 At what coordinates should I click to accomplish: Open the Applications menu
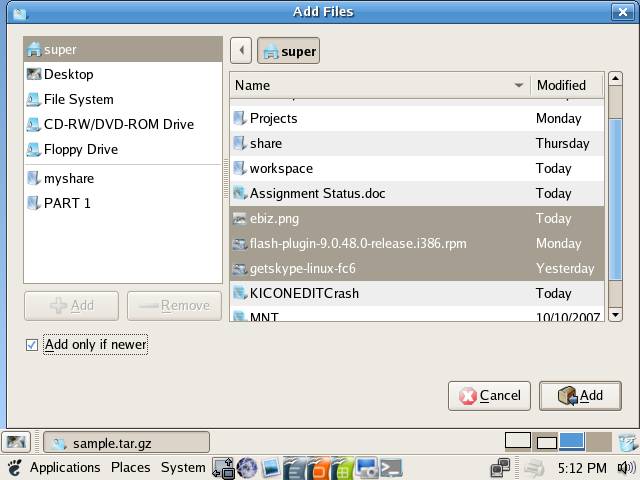pos(64,467)
